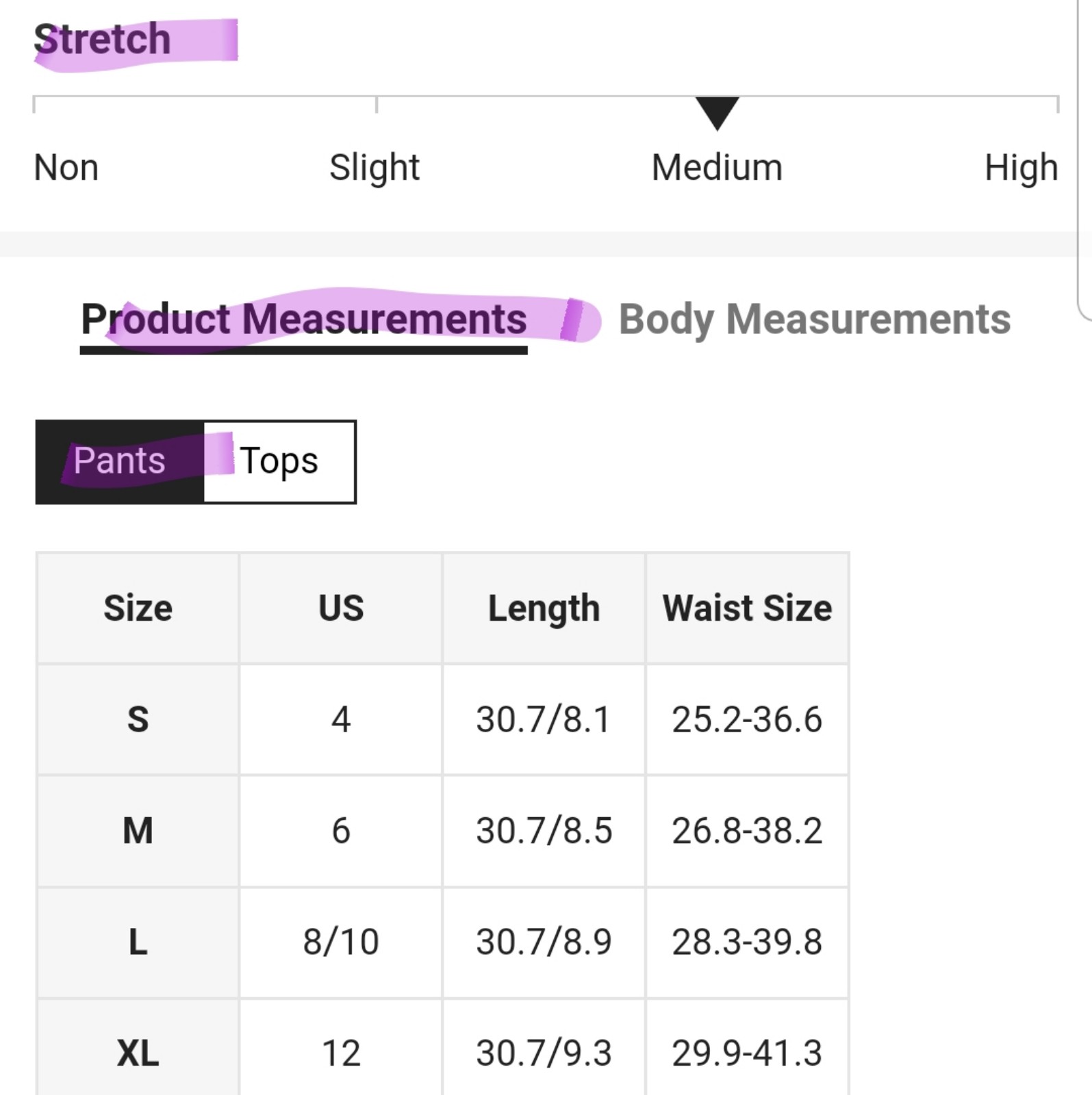
Task: Select the Pants toggle button
Action: 120,461
